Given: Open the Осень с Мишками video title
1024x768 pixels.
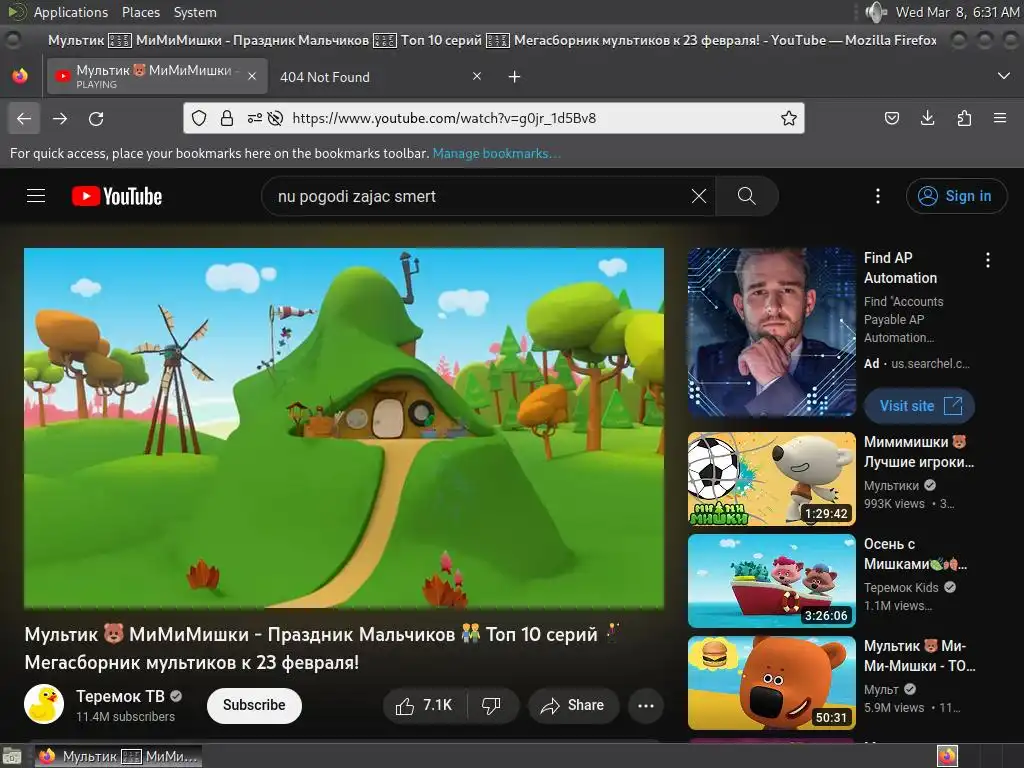Looking at the screenshot, I should 916,554.
